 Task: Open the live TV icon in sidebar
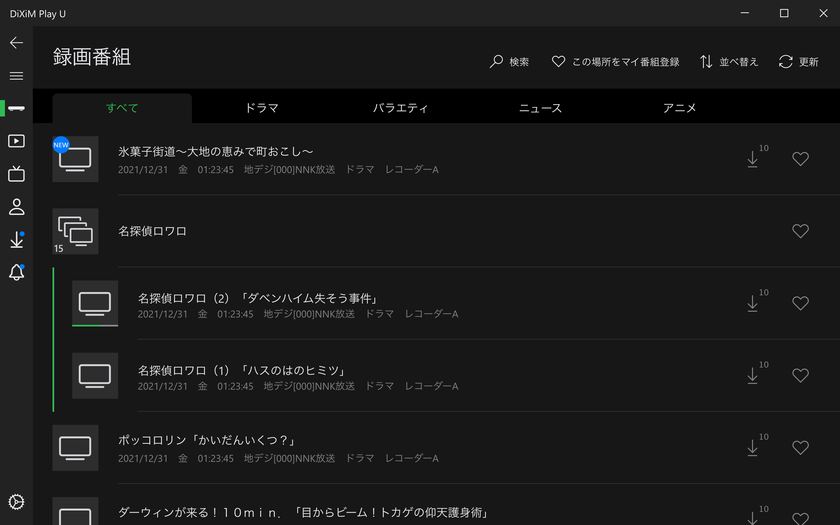tap(16, 174)
